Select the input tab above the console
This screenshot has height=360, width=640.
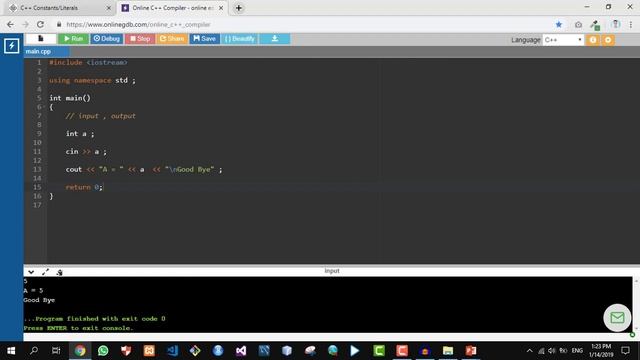tap(332, 271)
